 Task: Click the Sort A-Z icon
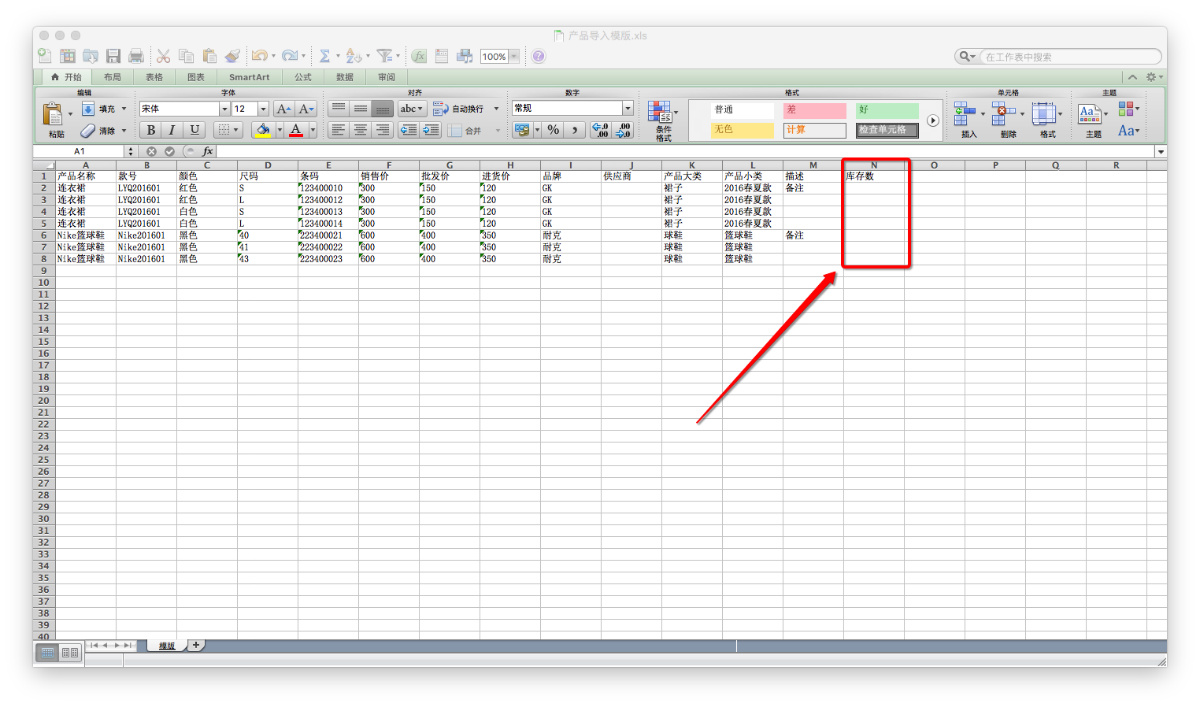tap(353, 57)
